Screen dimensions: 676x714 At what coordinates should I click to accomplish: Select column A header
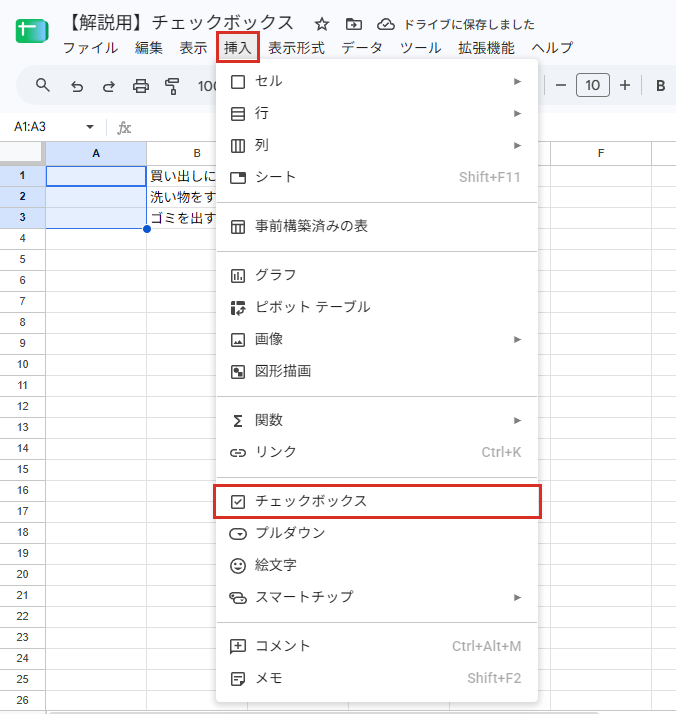pos(96,153)
